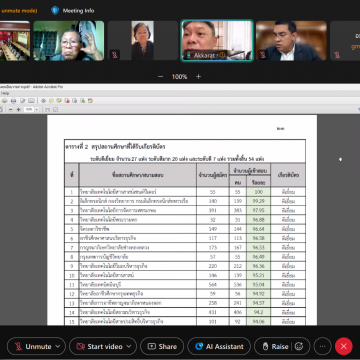This screenshot has width=360, height=360.
Task: Click the Acrobat save/upload cloud icon
Action: [4, 101]
